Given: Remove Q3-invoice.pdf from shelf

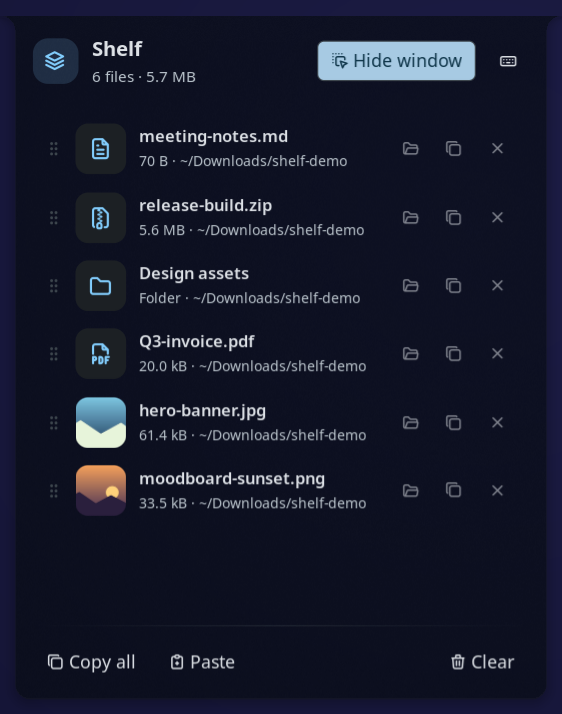Looking at the screenshot, I should click(497, 353).
